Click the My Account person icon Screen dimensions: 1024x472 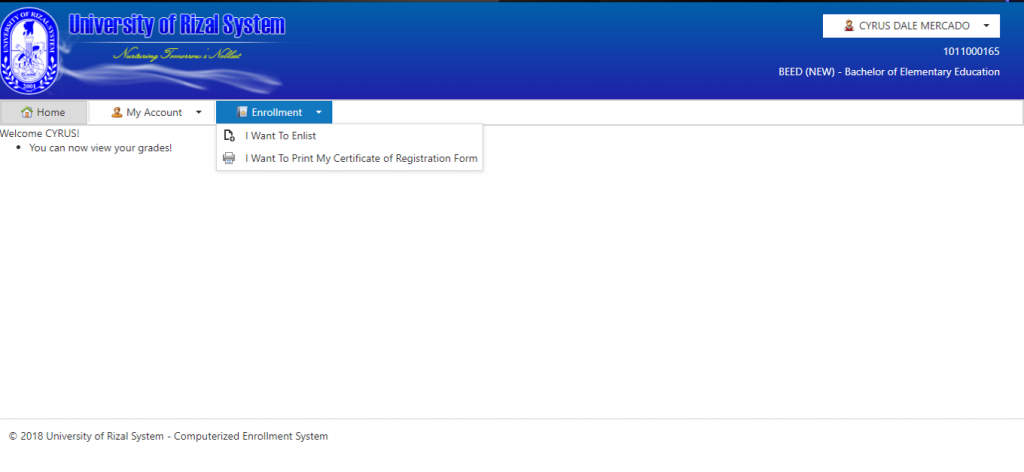tap(117, 112)
